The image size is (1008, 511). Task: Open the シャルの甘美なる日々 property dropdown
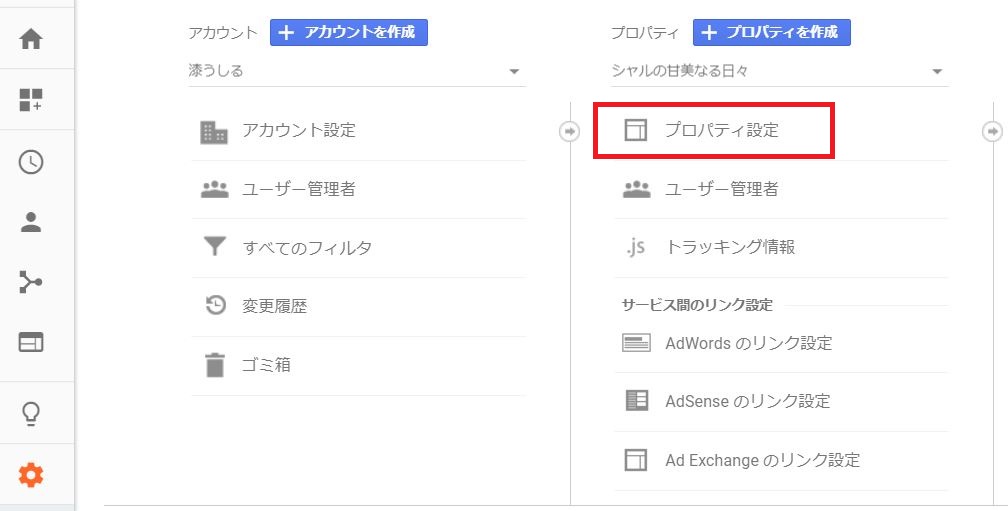(780, 71)
